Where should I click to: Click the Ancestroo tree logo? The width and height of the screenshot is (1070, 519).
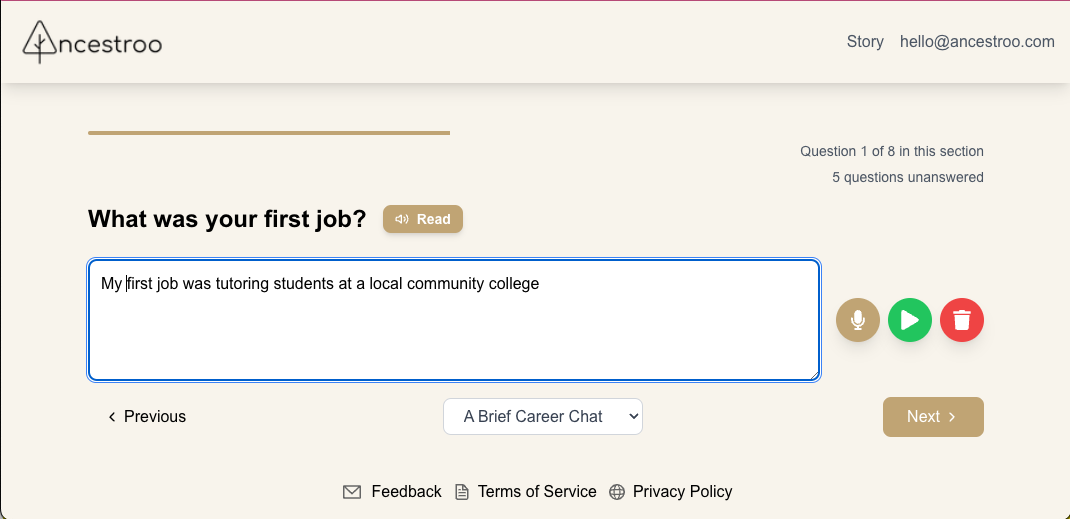coord(39,42)
